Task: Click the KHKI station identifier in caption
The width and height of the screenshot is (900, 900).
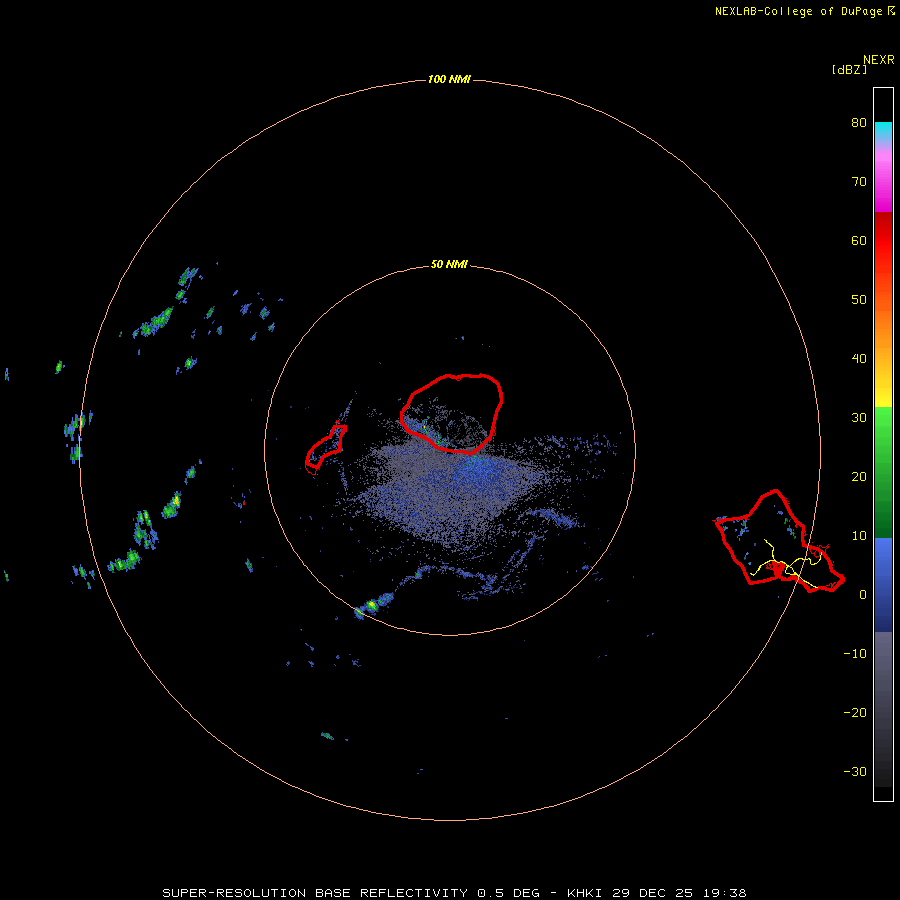Action: point(585,893)
